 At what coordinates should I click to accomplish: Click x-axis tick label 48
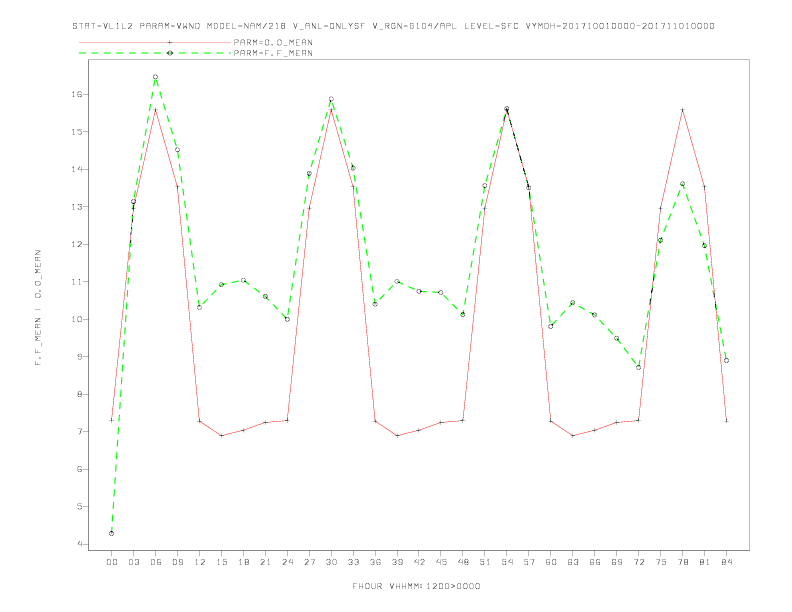pyautogui.click(x=463, y=562)
